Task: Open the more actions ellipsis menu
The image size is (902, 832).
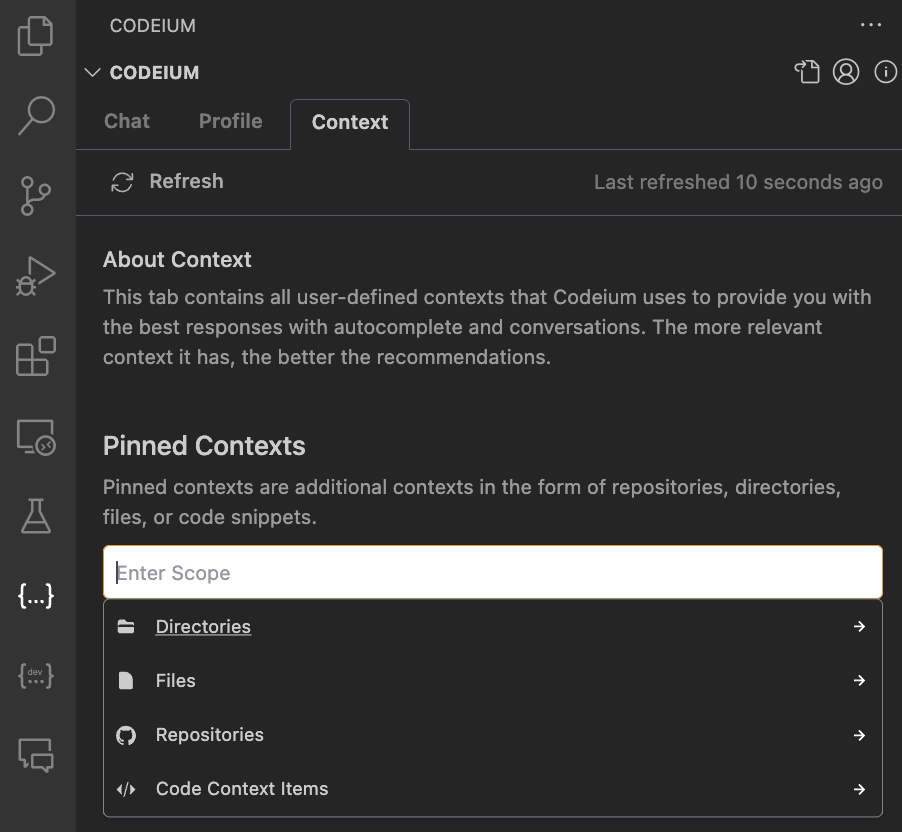Action: coord(870,25)
